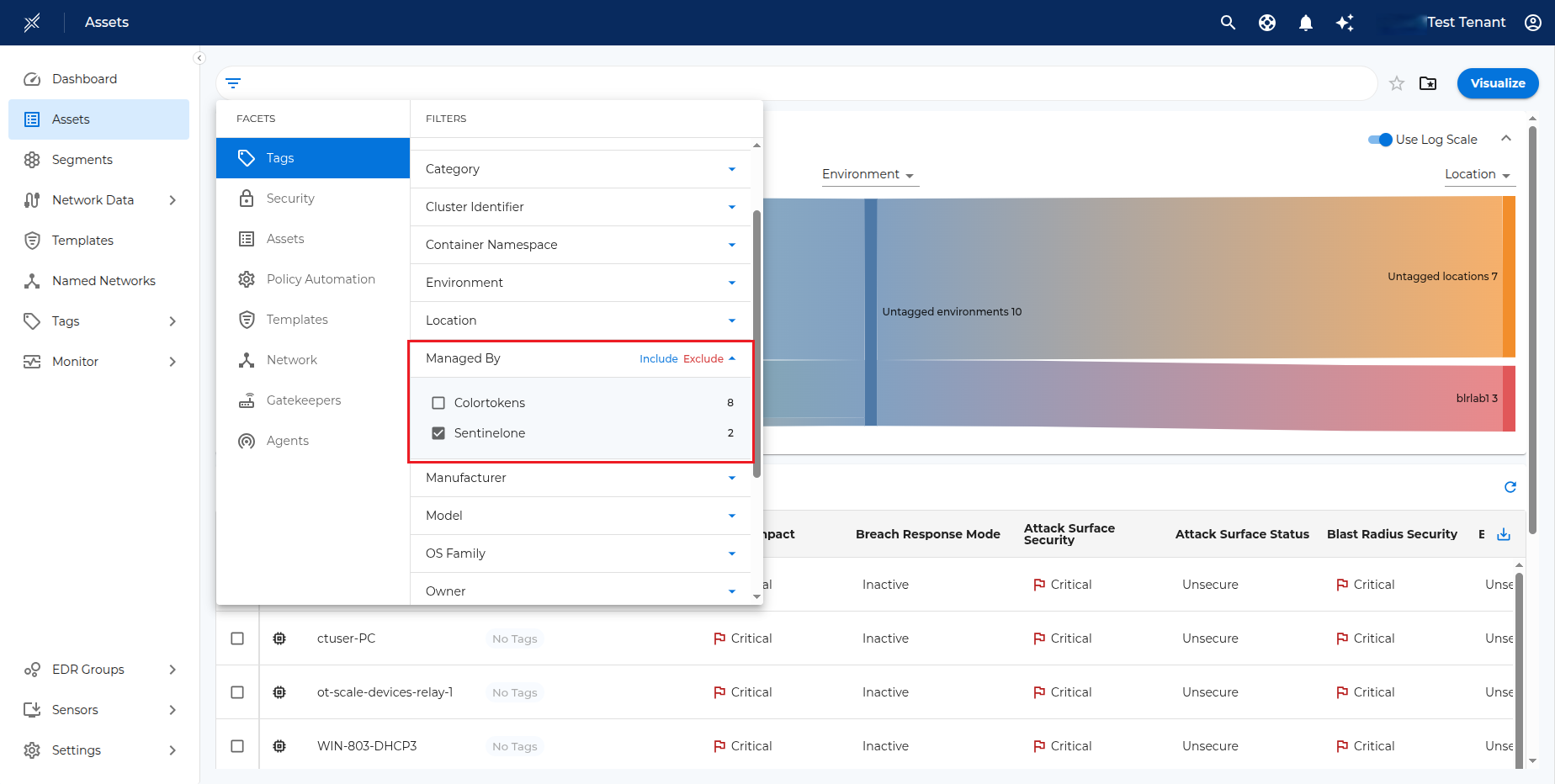Select the Security facet
This screenshot has height=784, width=1555.
(290, 199)
